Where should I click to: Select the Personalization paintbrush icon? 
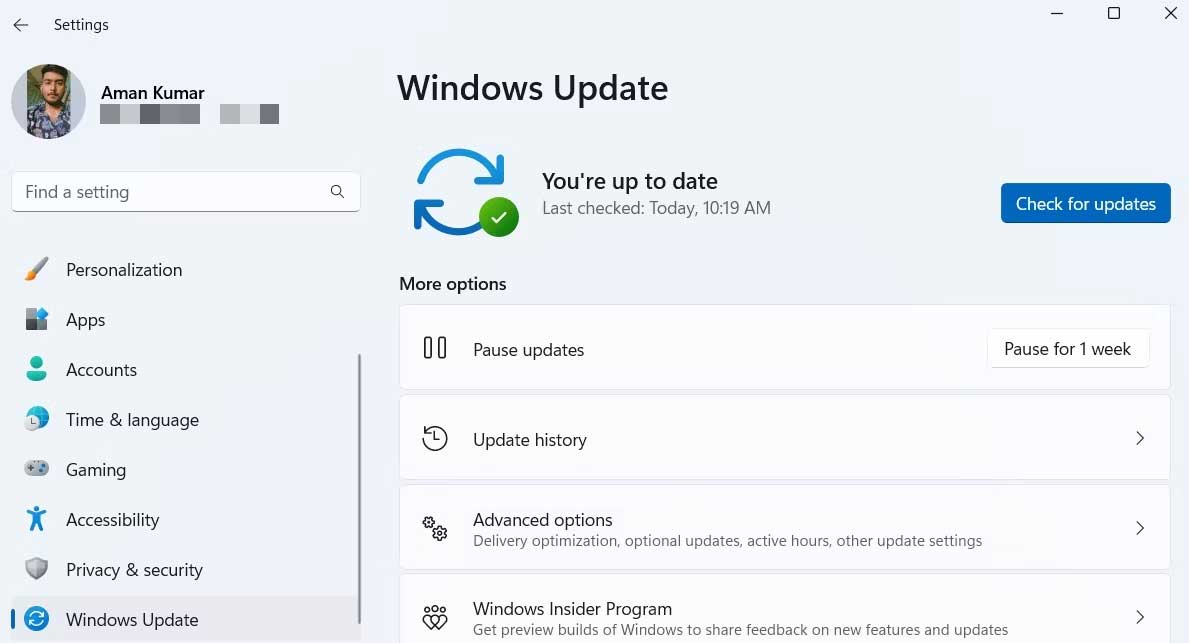click(37, 269)
